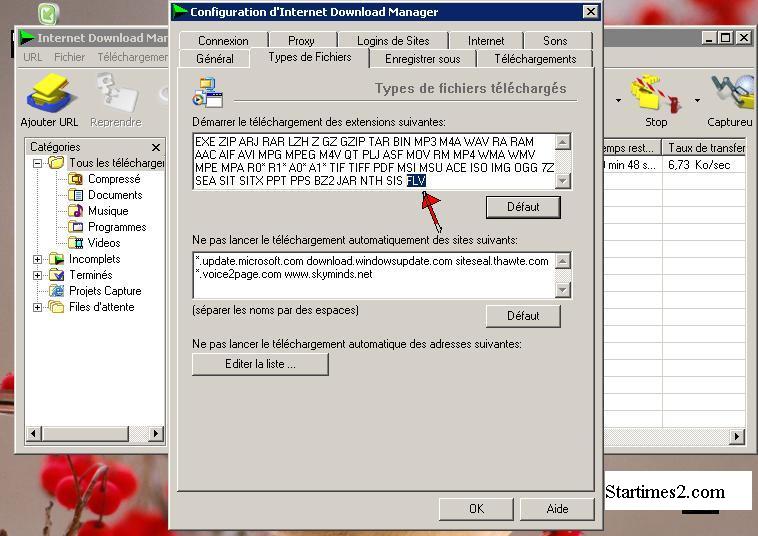
Task: Open the Téléchargement menu in IDM window
Action: tap(132, 57)
